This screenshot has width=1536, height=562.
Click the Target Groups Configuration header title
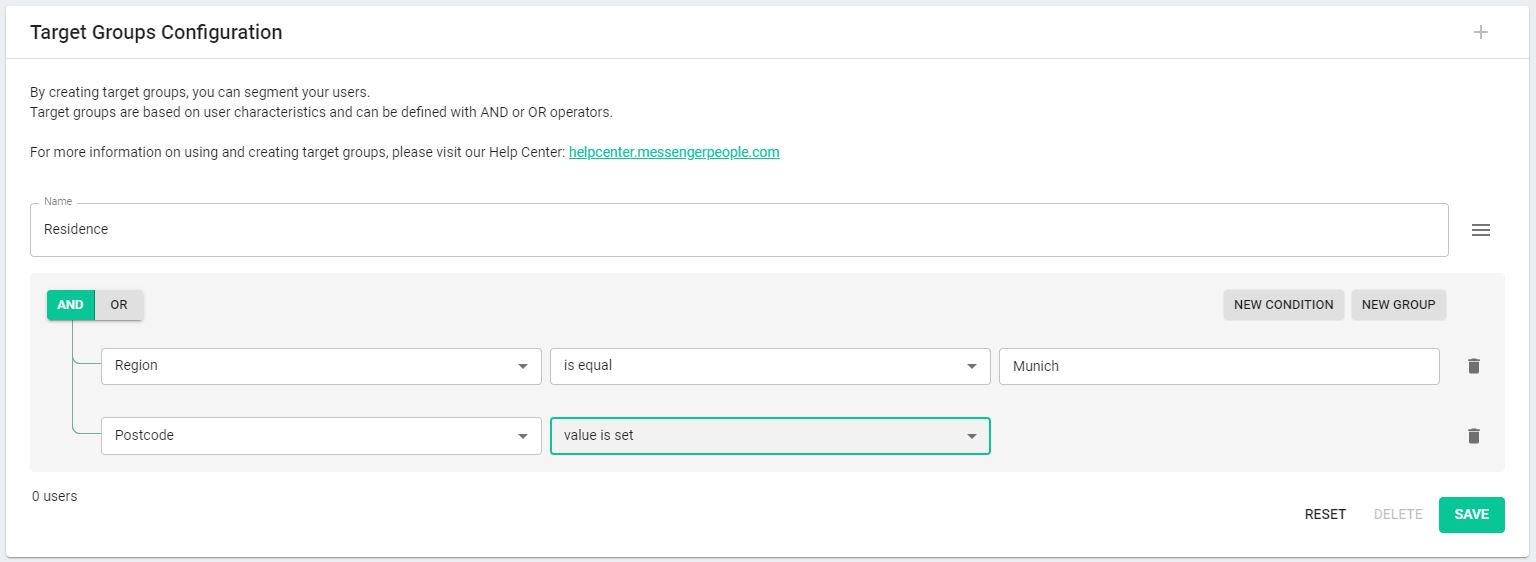156,32
